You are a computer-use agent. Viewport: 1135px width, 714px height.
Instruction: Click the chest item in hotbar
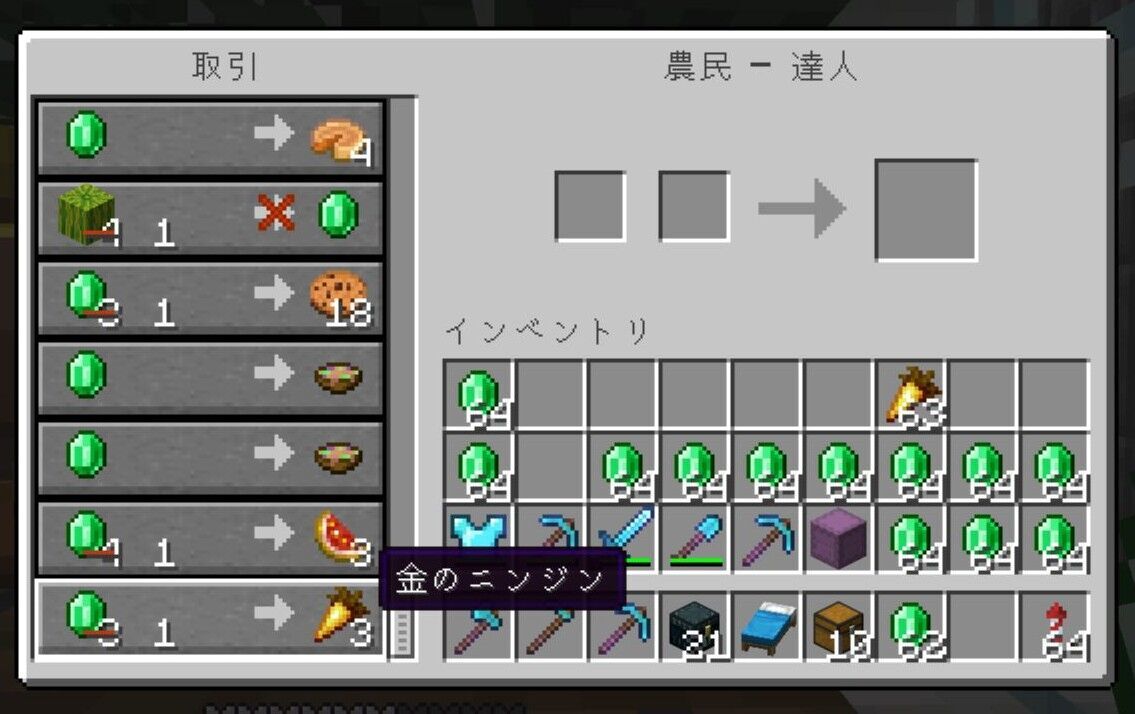point(838,627)
